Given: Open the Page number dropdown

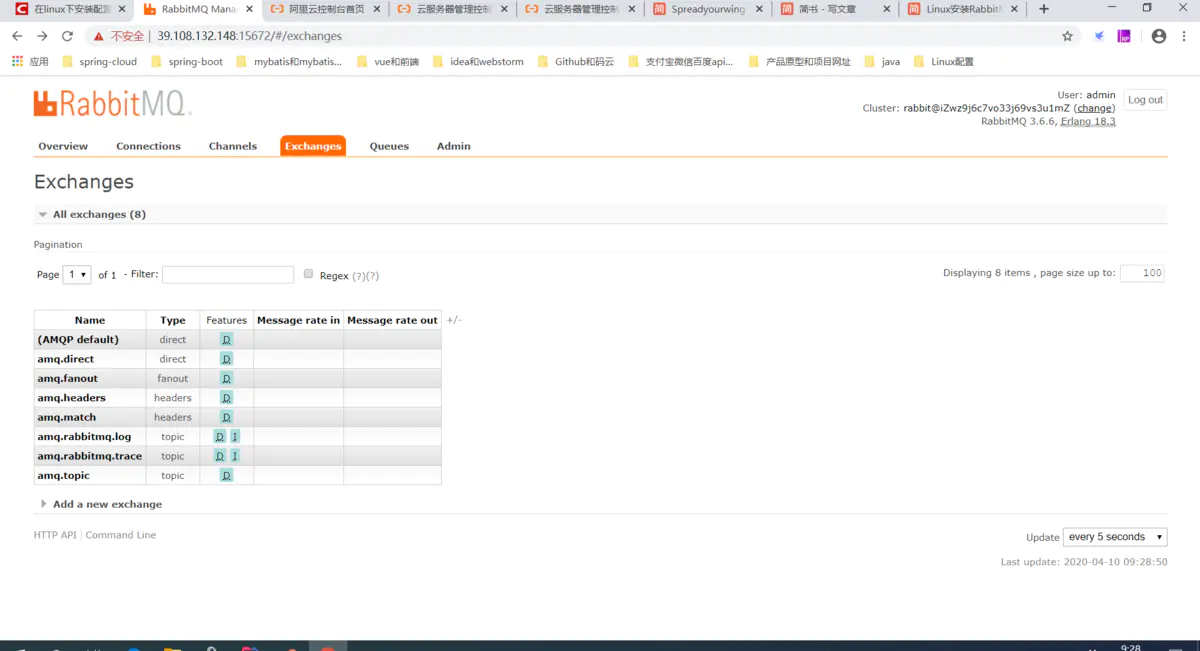Looking at the screenshot, I should (77, 274).
